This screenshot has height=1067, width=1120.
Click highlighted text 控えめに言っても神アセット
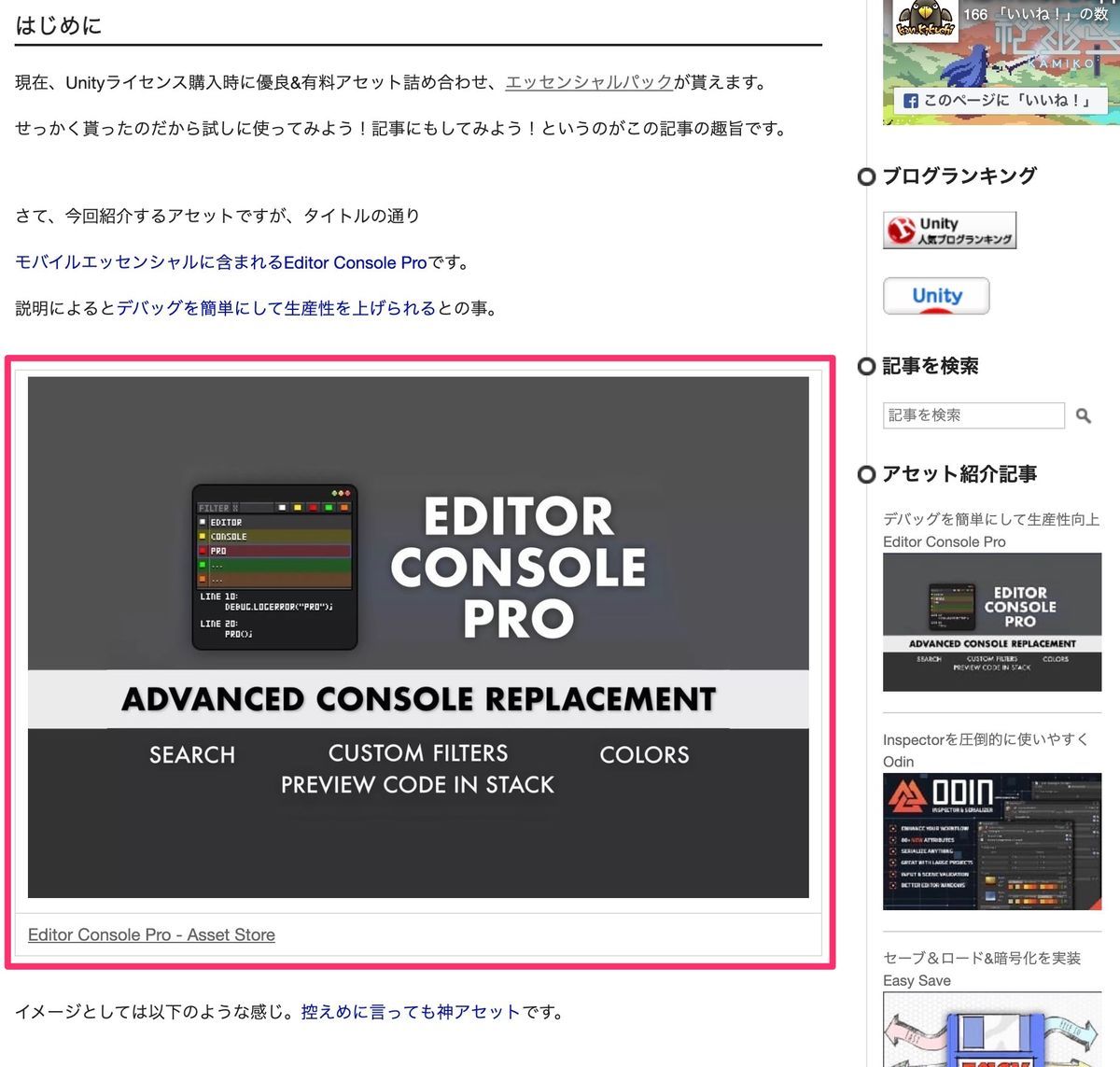coord(410,1012)
